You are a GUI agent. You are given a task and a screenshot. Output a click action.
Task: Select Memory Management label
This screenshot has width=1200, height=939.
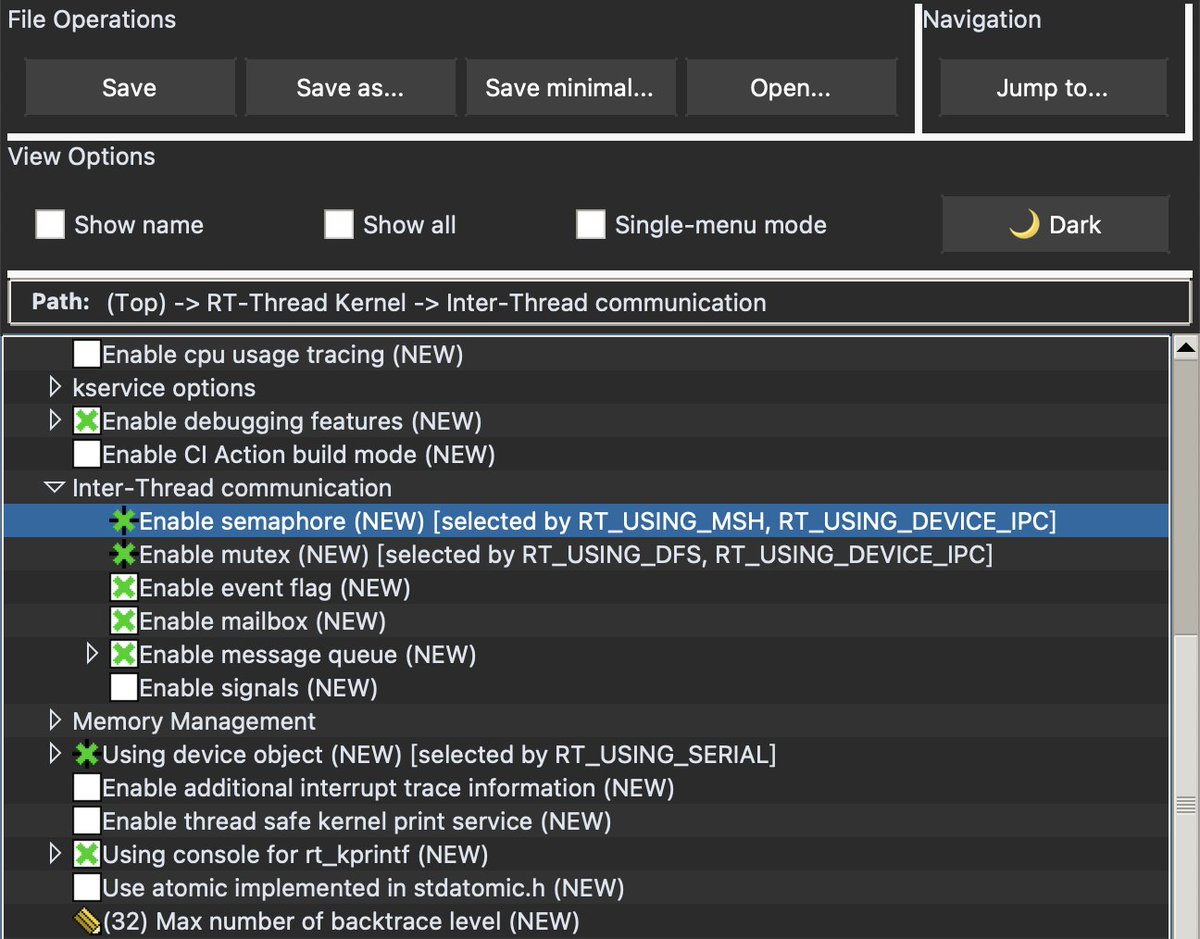pyautogui.click(x=194, y=721)
